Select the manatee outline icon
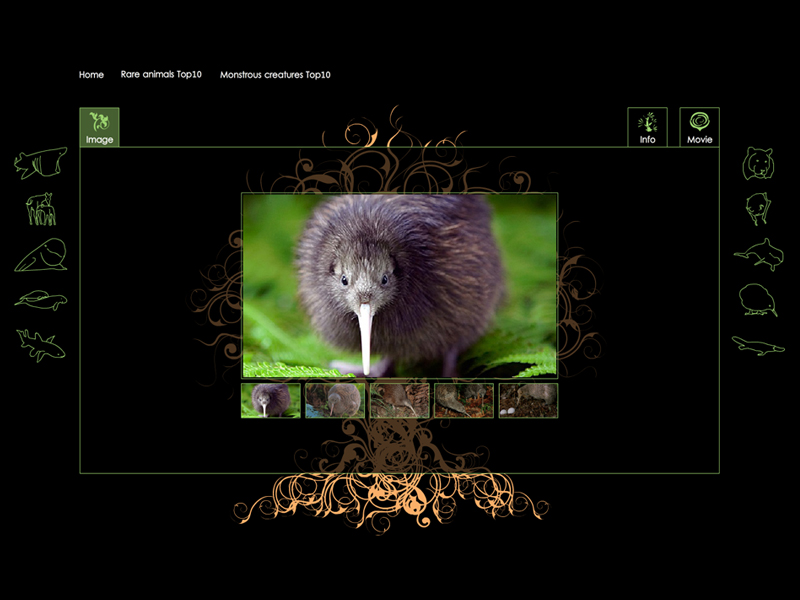The width and height of the screenshot is (800, 600). pyautogui.click(x=41, y=300)
